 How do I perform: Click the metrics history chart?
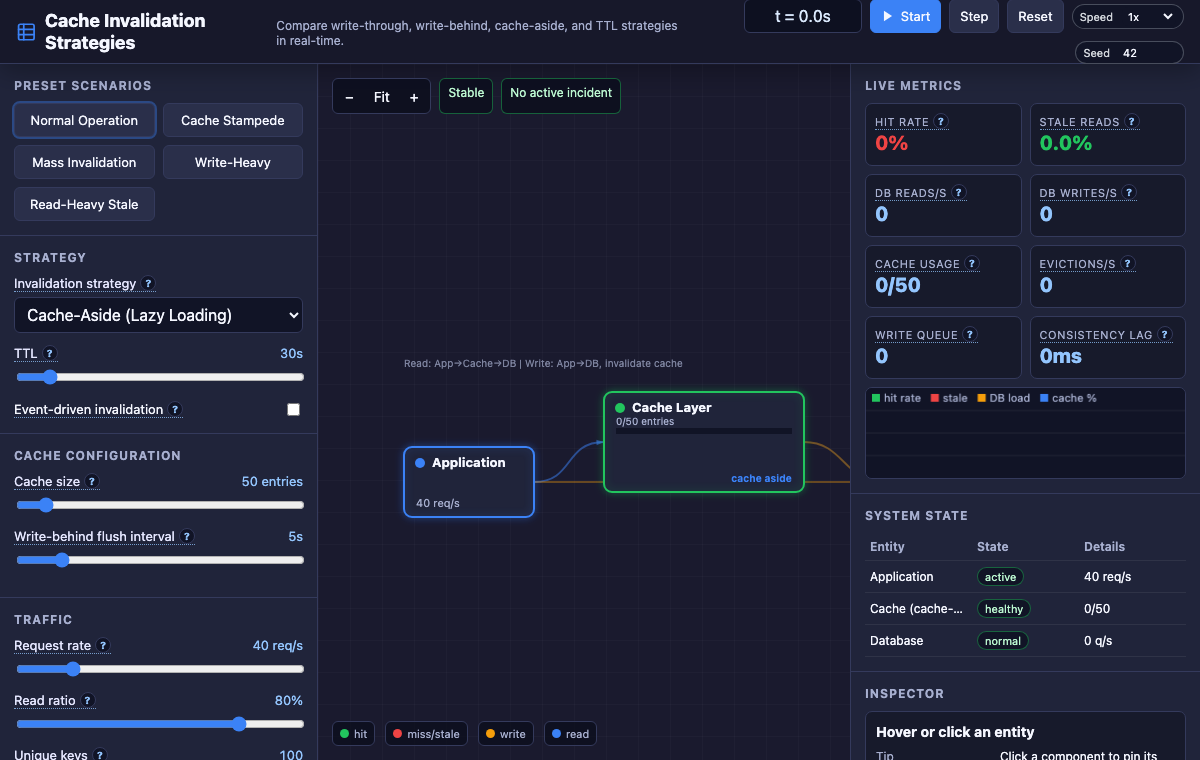tap(1025, 433)
